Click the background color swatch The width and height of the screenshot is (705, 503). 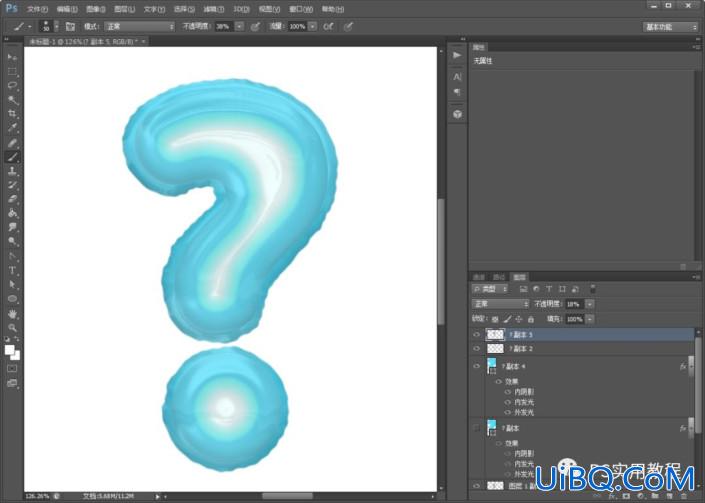pos(16,356)
